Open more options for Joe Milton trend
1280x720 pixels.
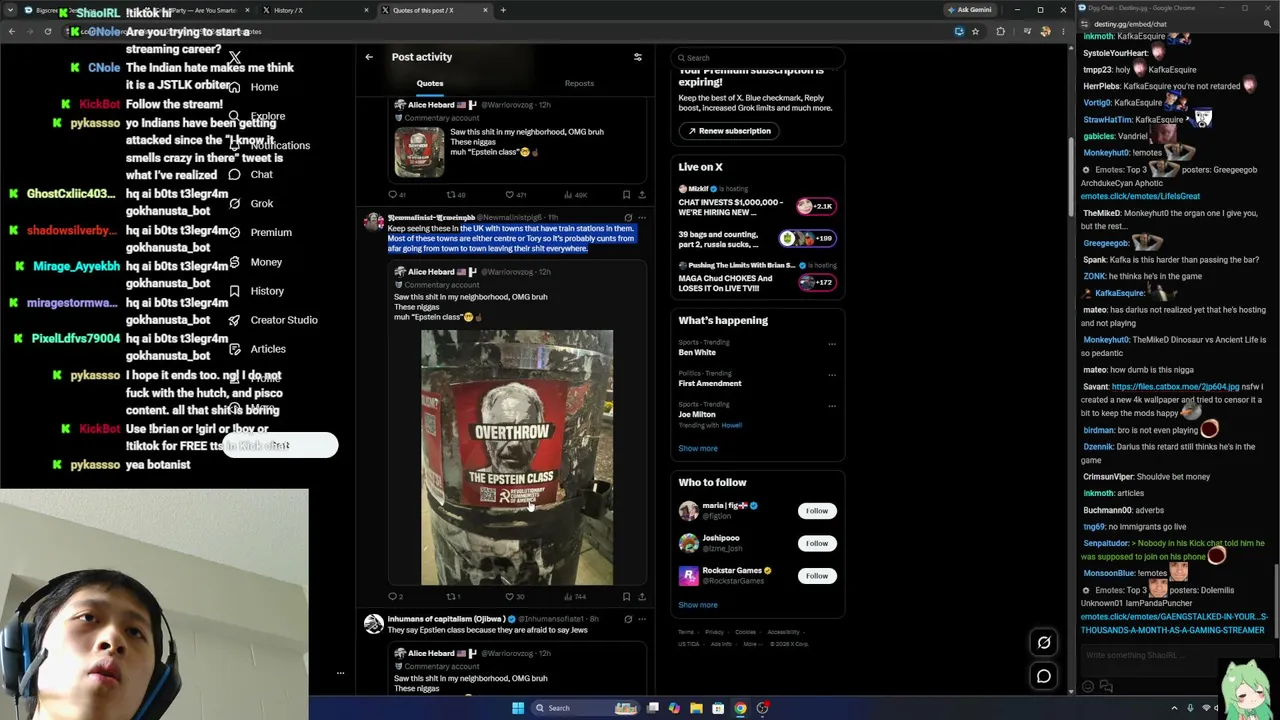tap(831, 406)
